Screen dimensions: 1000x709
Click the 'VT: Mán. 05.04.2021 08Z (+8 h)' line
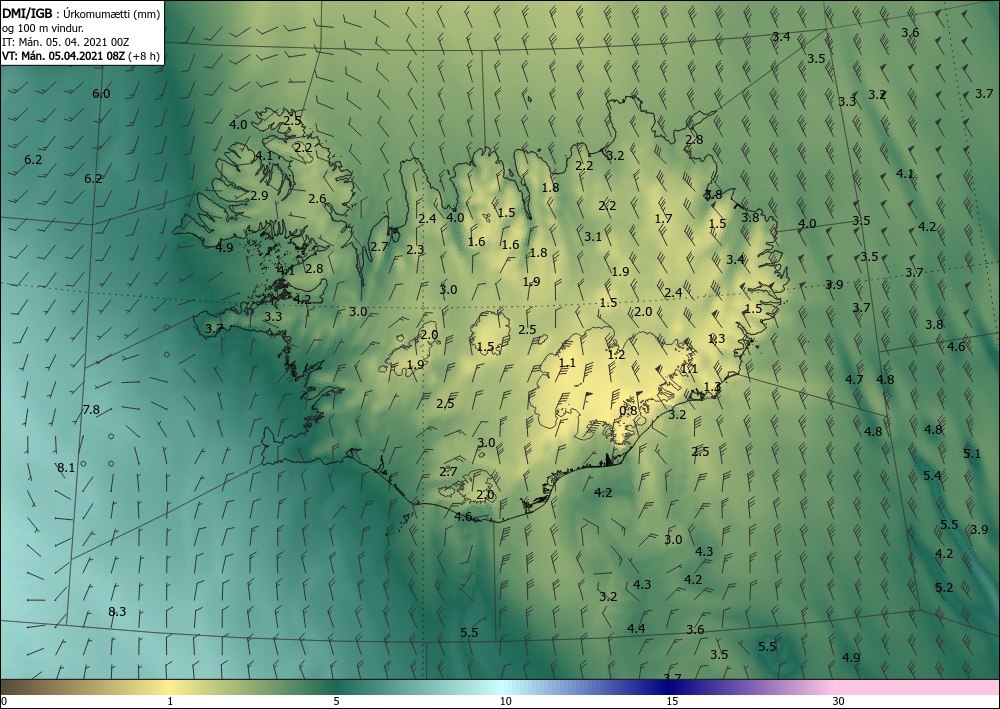(81, 56)
